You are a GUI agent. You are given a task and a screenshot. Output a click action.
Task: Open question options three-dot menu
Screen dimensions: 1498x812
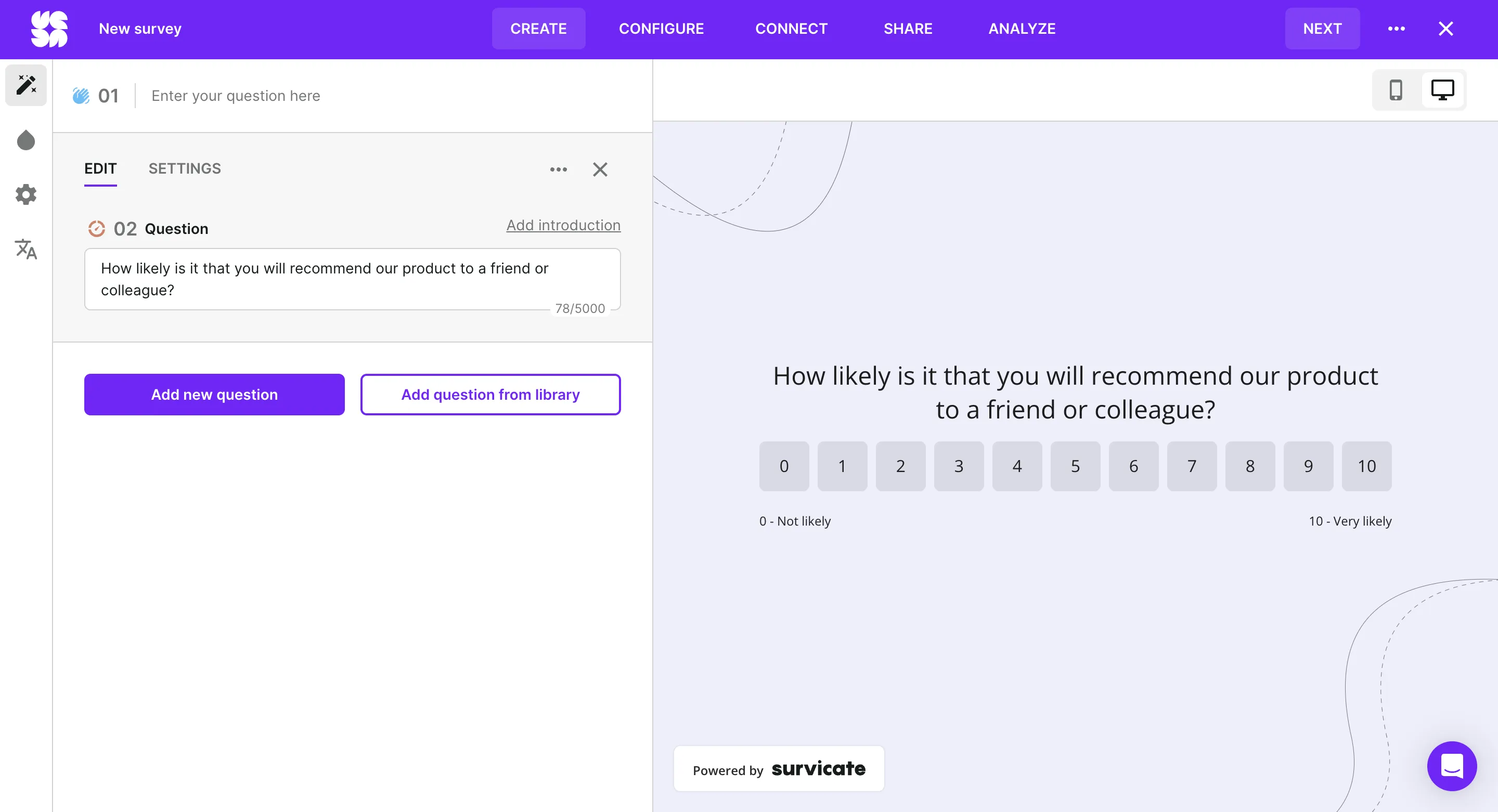pyautogui.click(x=558, y=169)
